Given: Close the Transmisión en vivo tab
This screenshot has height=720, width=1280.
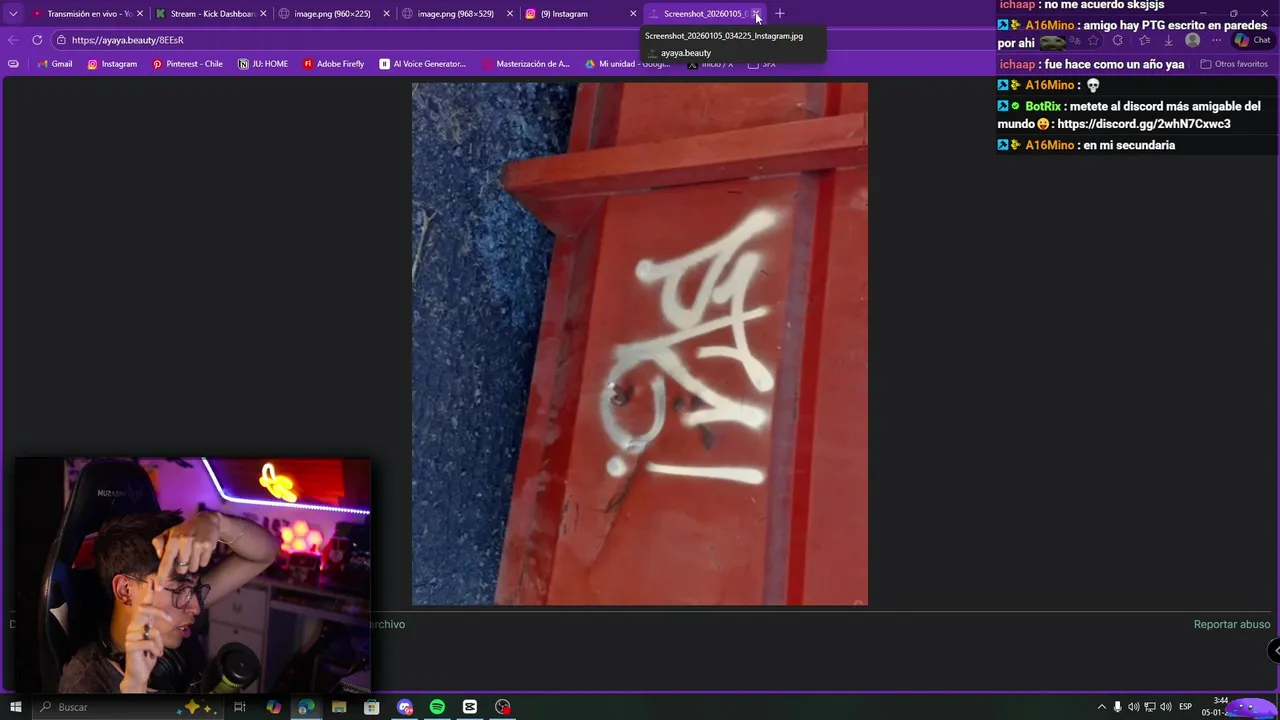Looking at the screenshot, I should tap(140, 14).
